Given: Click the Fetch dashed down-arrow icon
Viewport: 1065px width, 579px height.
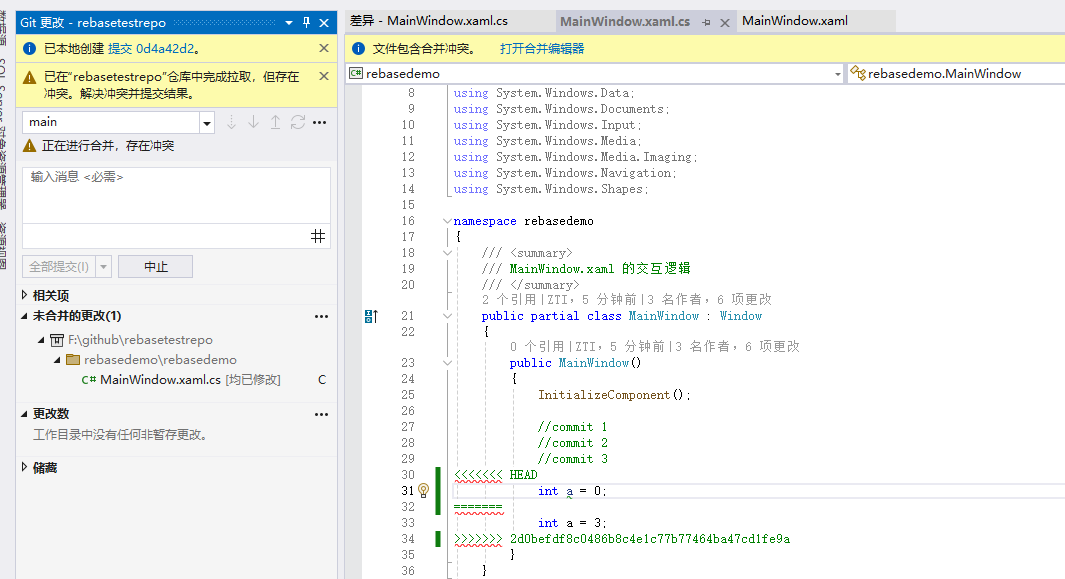Looking at the screenshot, I should point(231,122).
